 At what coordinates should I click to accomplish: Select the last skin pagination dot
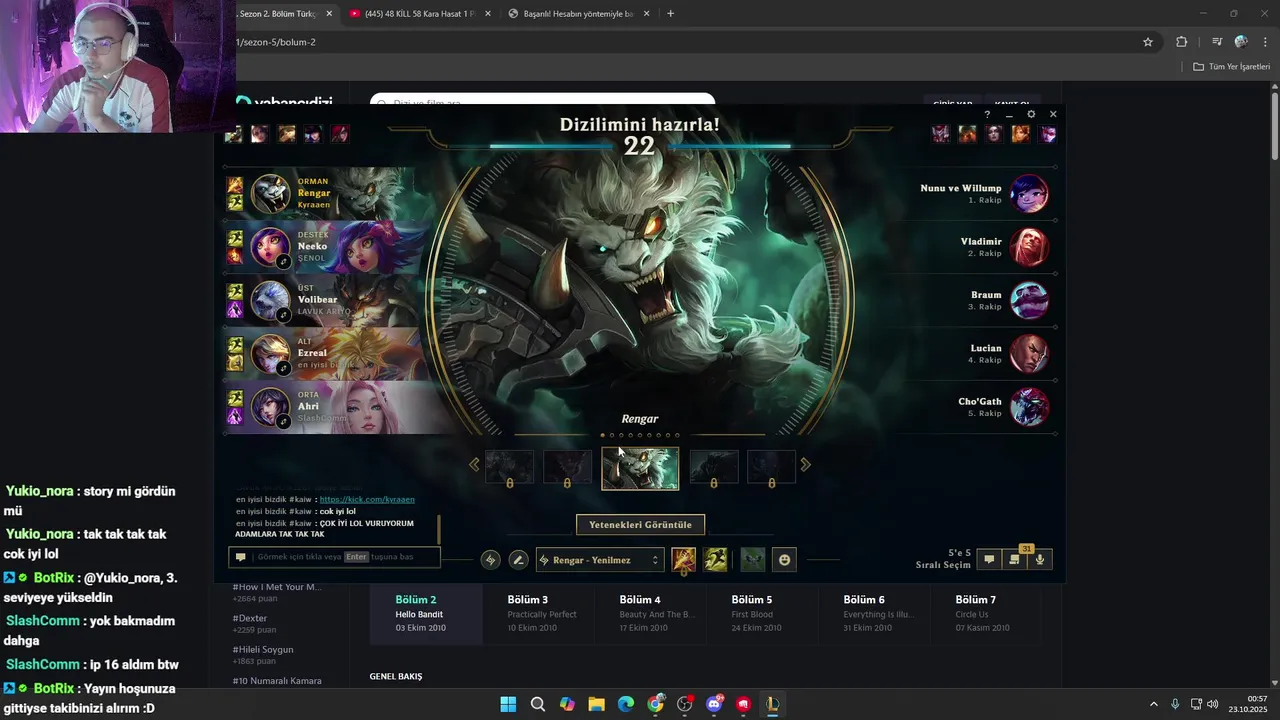[677, 435]
